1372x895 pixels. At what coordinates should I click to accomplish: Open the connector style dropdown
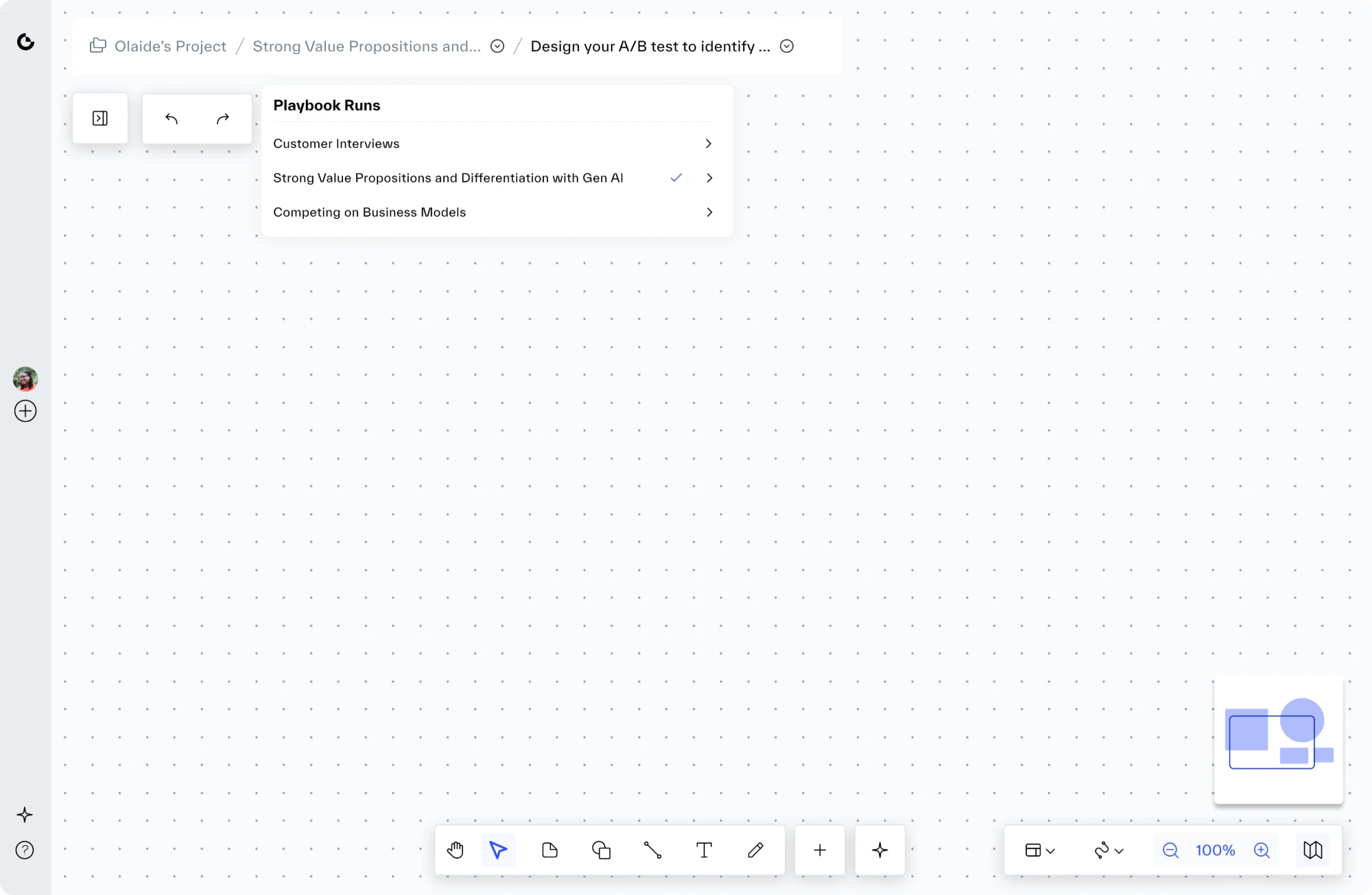click(1109, 850)
